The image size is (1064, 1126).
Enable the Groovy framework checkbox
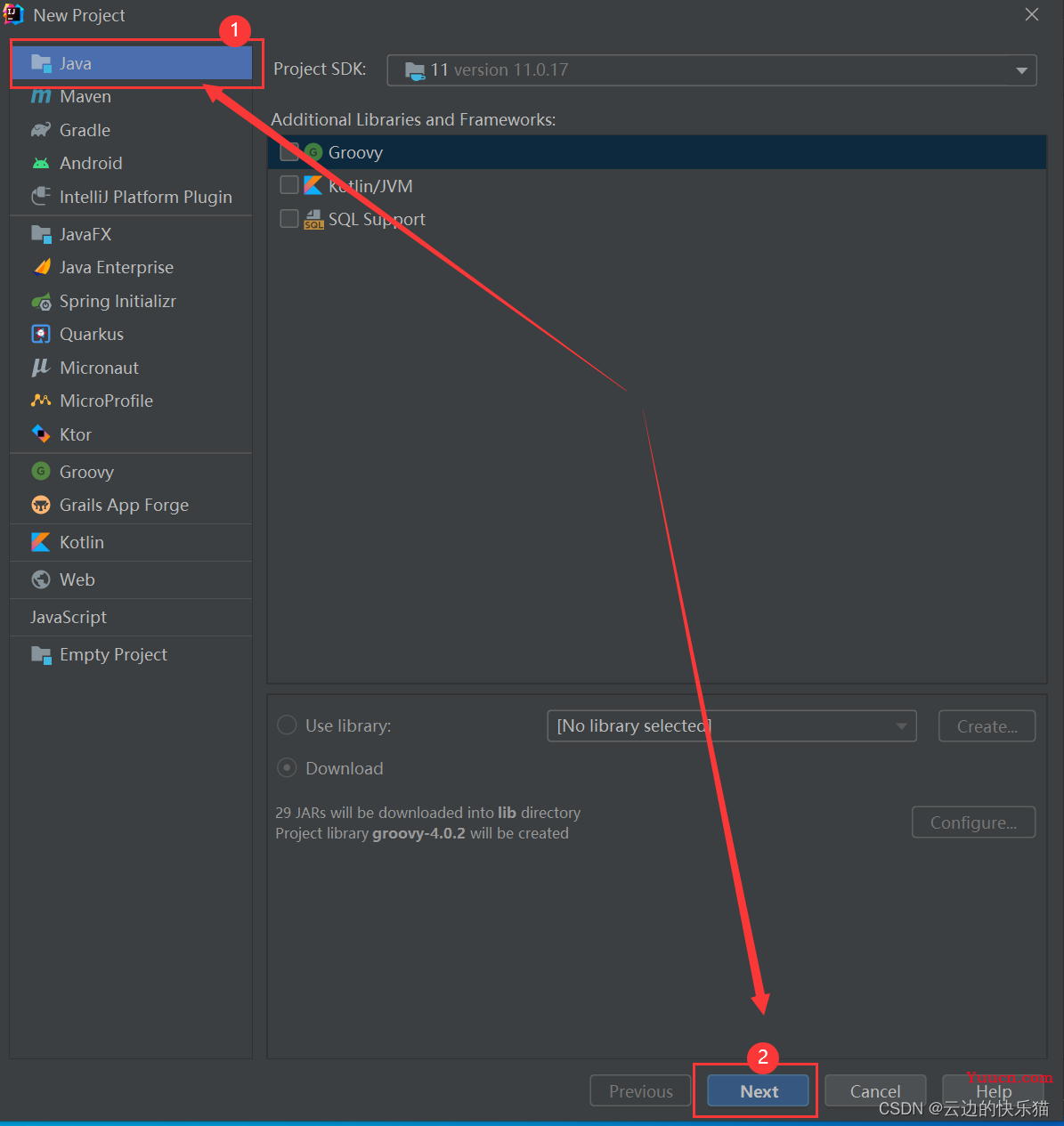(289, 152)
